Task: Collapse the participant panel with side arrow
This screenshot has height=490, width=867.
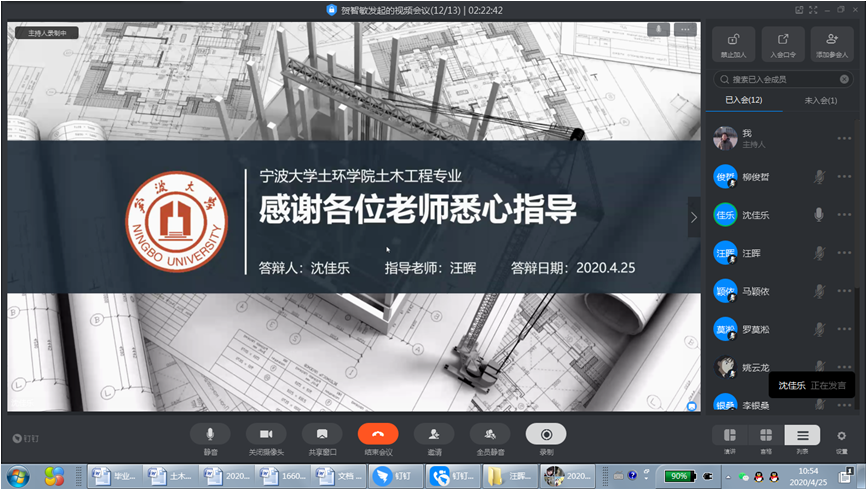Action: tap(694, 217)
